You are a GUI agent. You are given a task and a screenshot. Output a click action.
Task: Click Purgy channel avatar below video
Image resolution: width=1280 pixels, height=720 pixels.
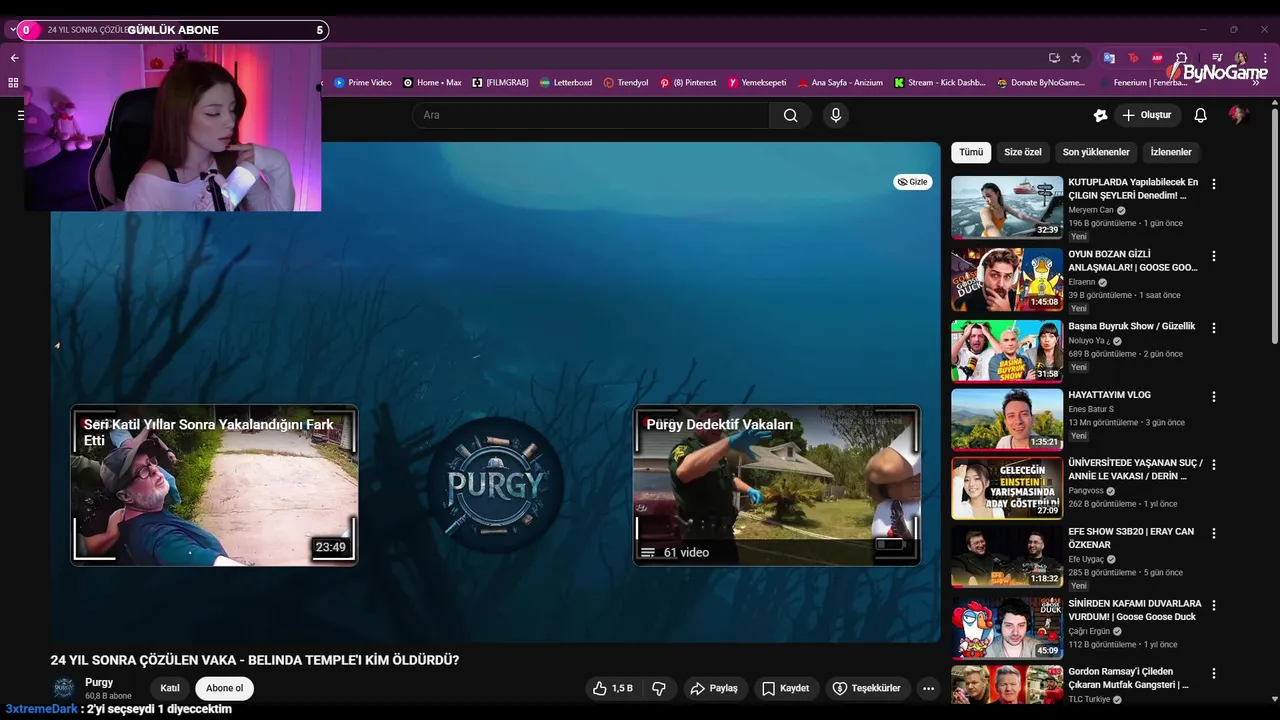[x=64, y=688]
